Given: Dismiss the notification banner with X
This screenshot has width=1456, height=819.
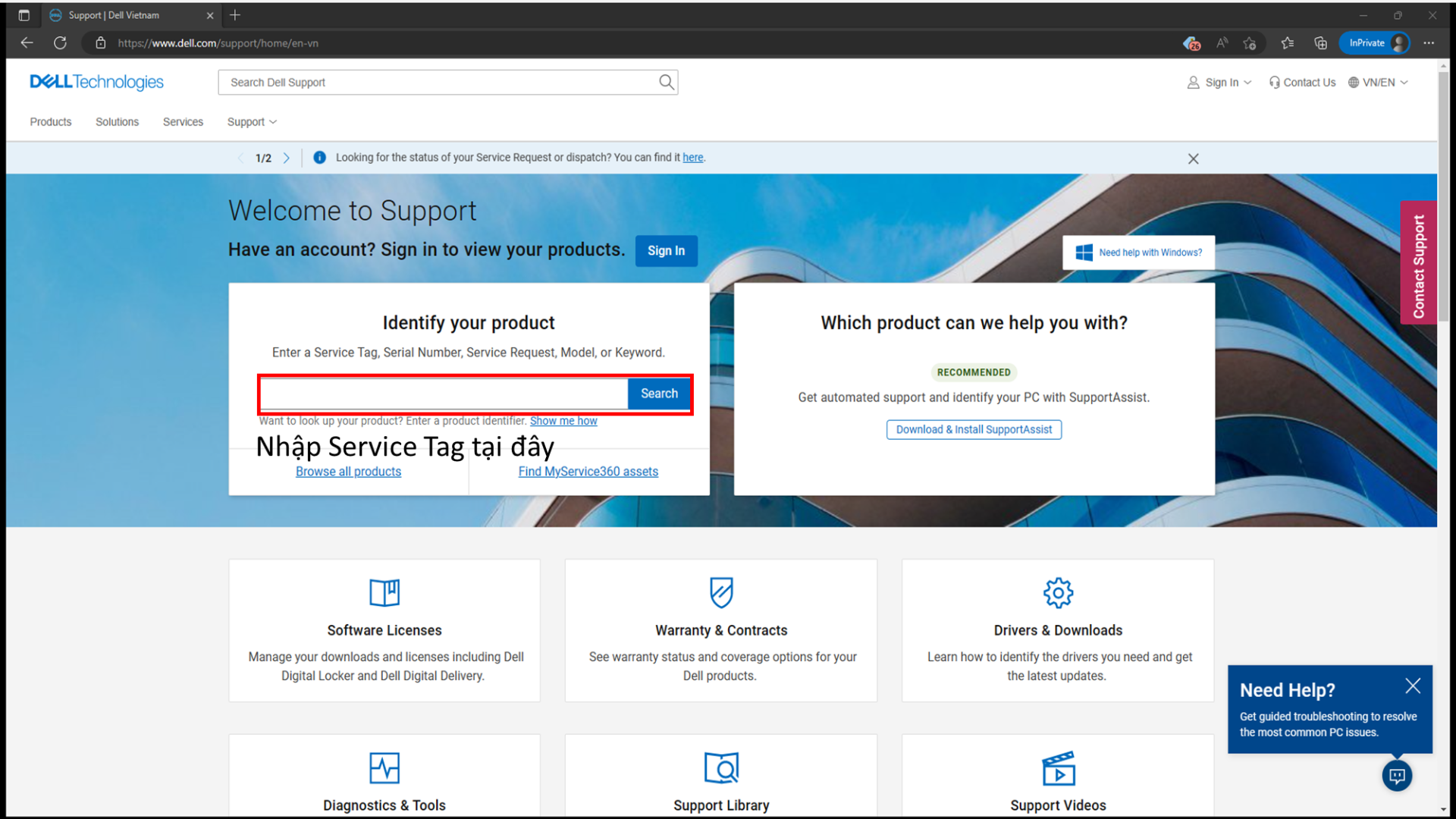Looking at the screenshot, I should [x=1193, y=158].
